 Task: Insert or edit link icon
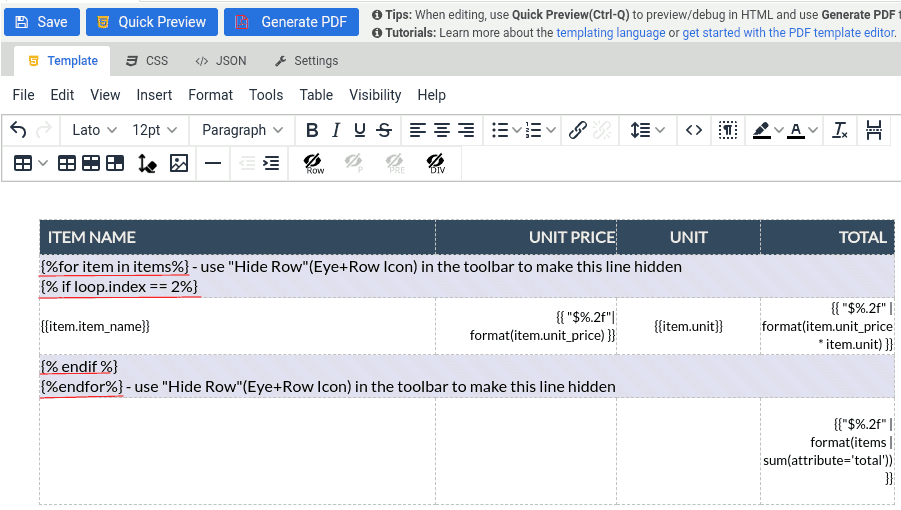click(x=577, y=130)
